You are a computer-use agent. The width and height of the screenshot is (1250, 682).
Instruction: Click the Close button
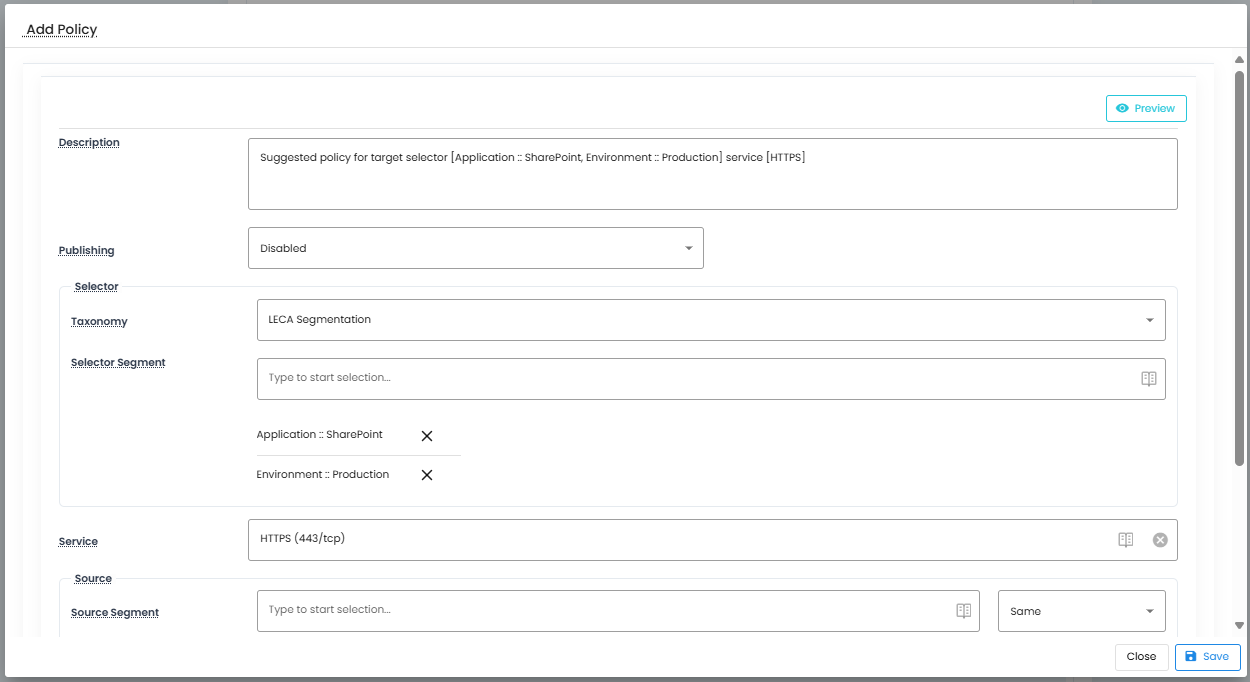pyautogui.click(x=1141, y=657)
